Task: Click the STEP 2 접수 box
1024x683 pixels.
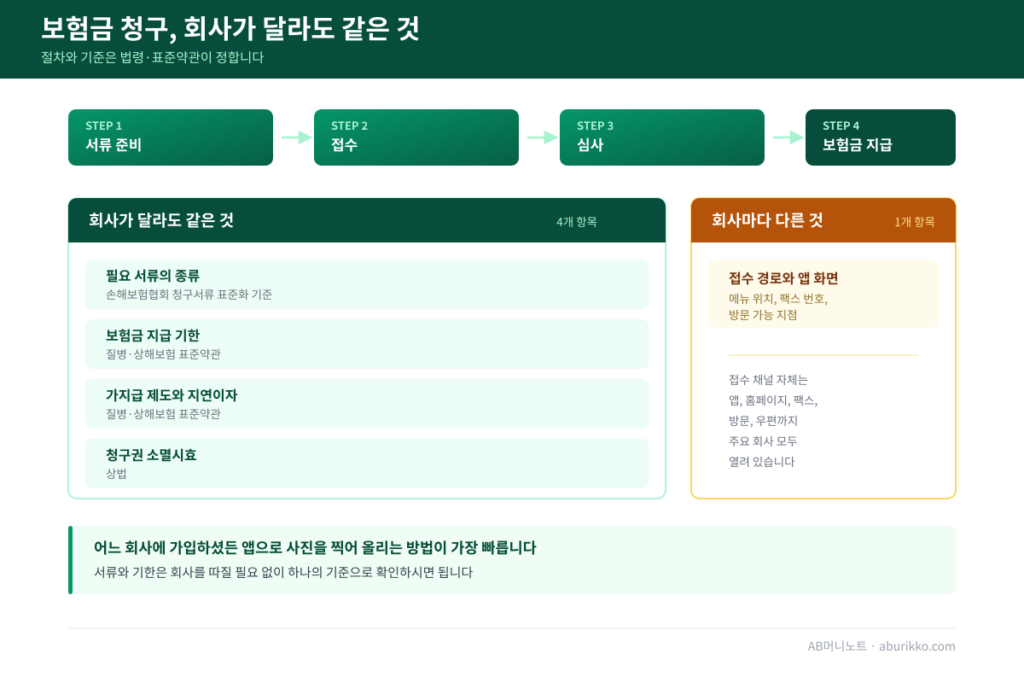Action: point(416,137)
